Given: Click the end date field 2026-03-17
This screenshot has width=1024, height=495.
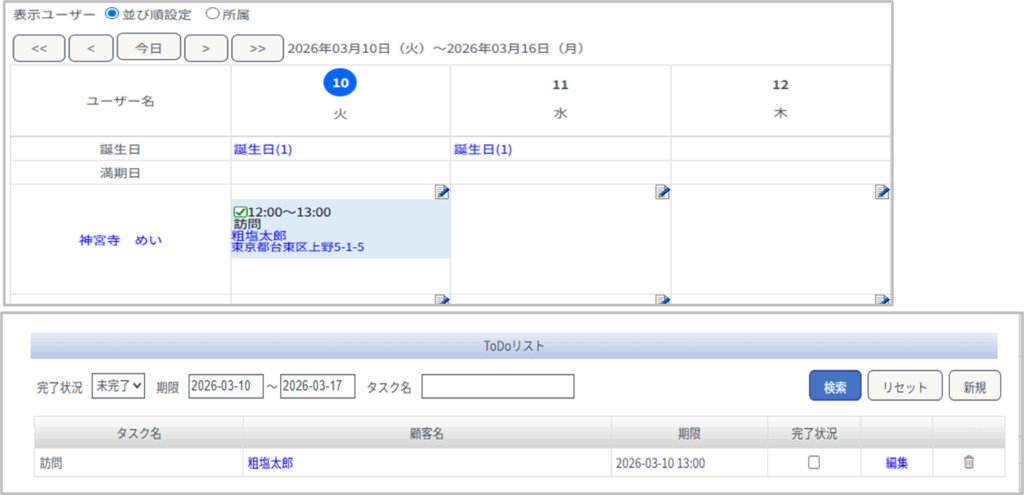Looking at the screenshot, I should click(x=317, y=386).
